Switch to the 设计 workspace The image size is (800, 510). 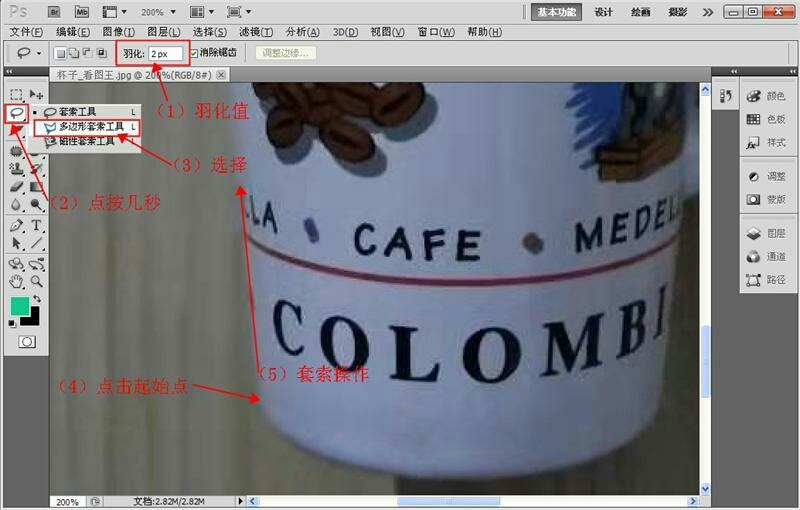604,12
